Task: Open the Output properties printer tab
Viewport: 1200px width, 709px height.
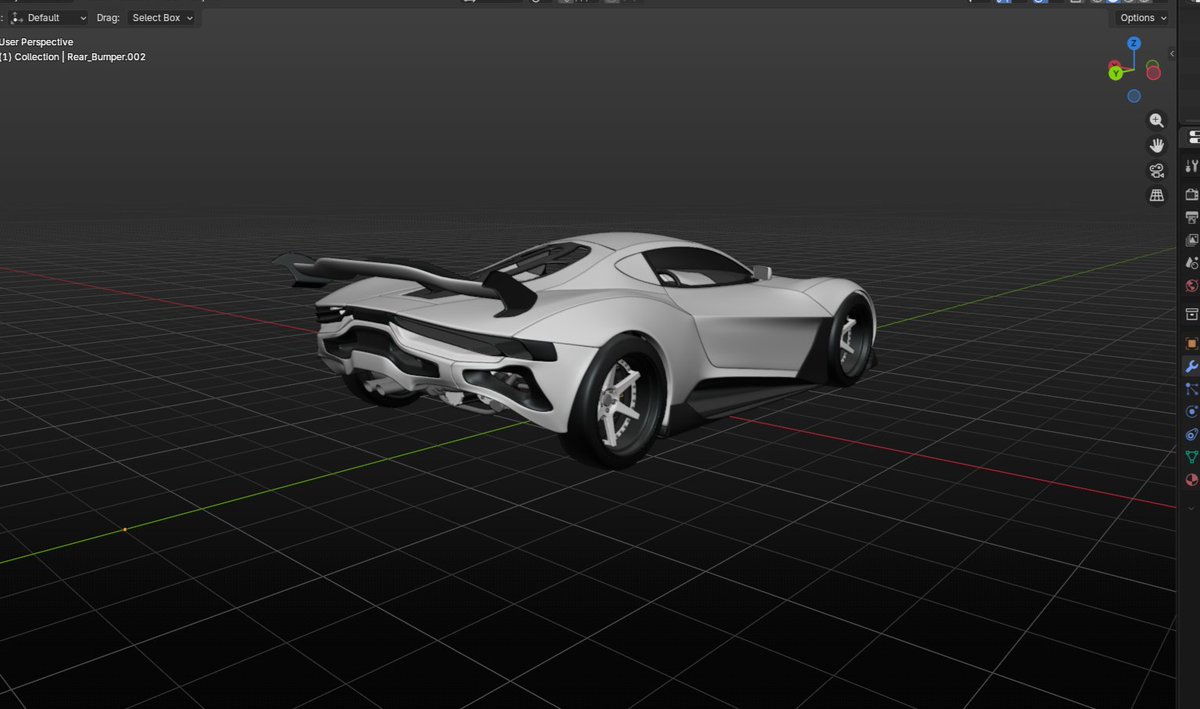Action: click(1191, 217)
